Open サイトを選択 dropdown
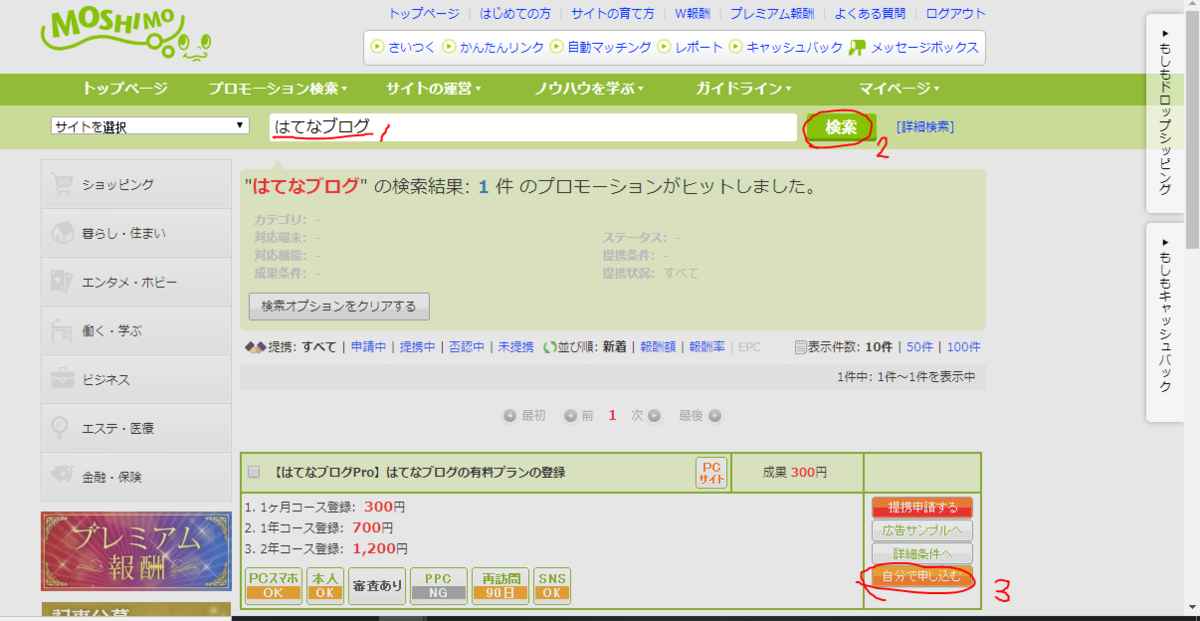1200x621 pixels. coord(150,126)
